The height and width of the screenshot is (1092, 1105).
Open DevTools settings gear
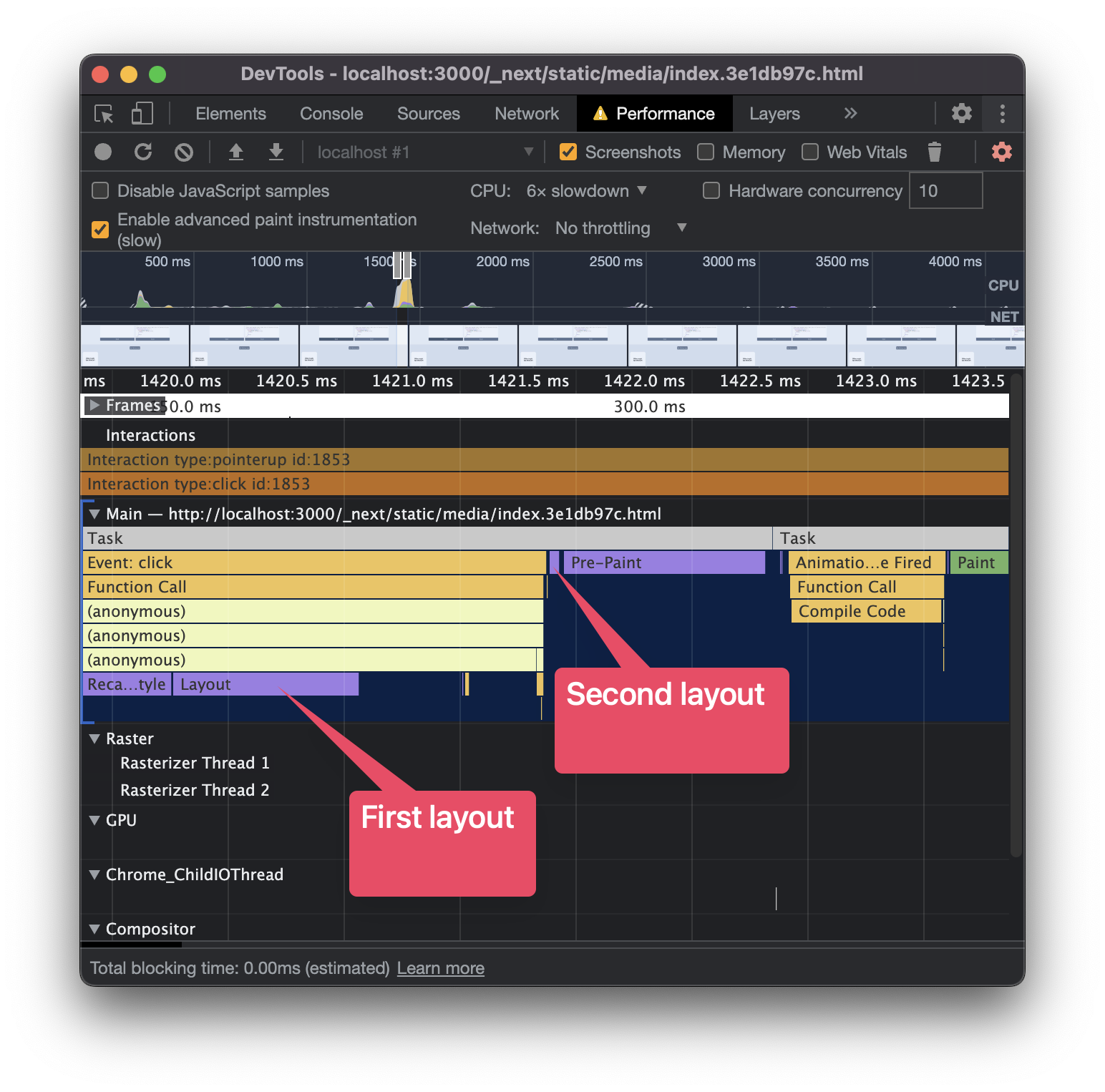click(x=961, y=113)
